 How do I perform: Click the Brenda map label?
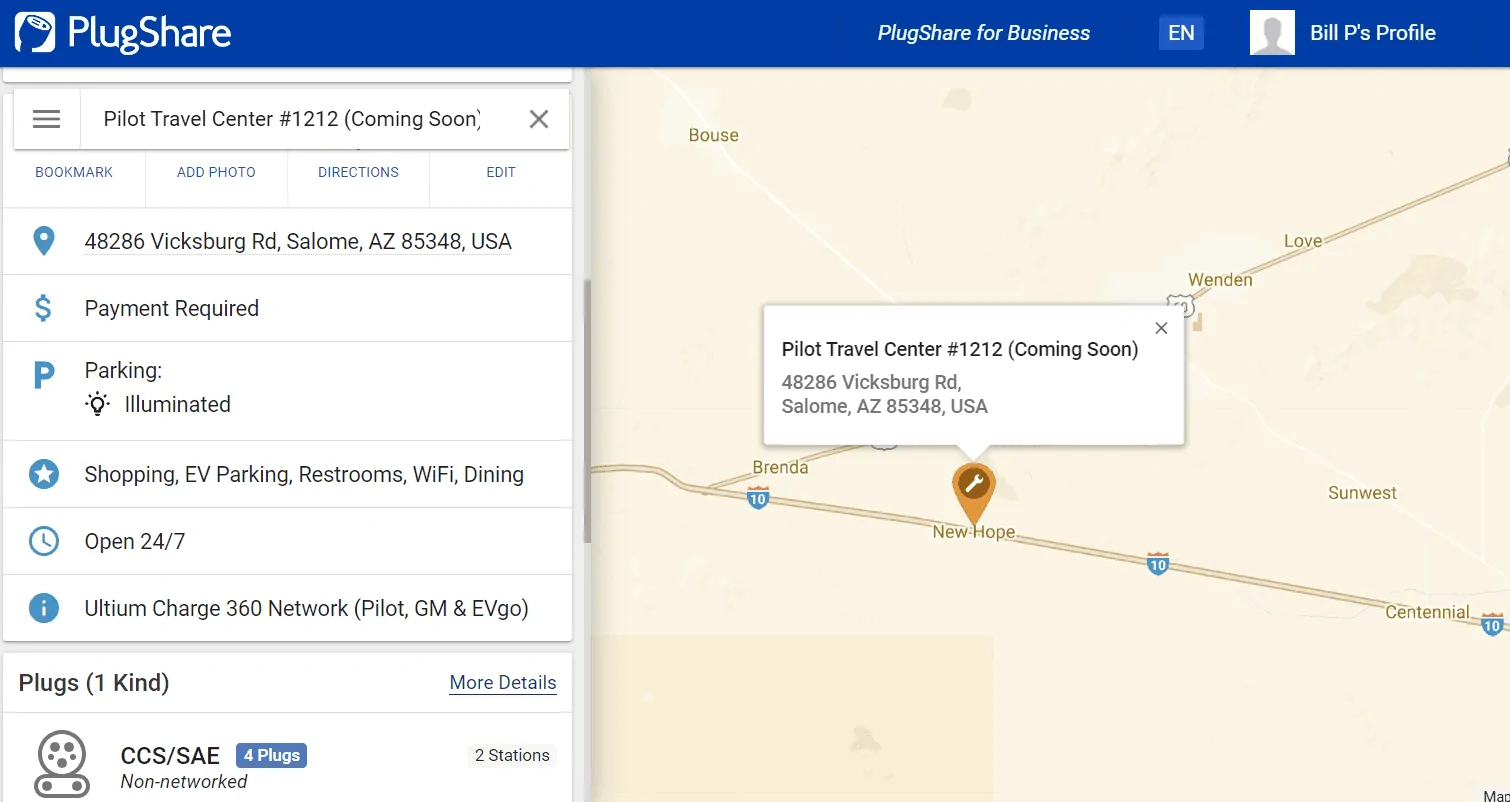pyautogui.click(x=780, y=467)
